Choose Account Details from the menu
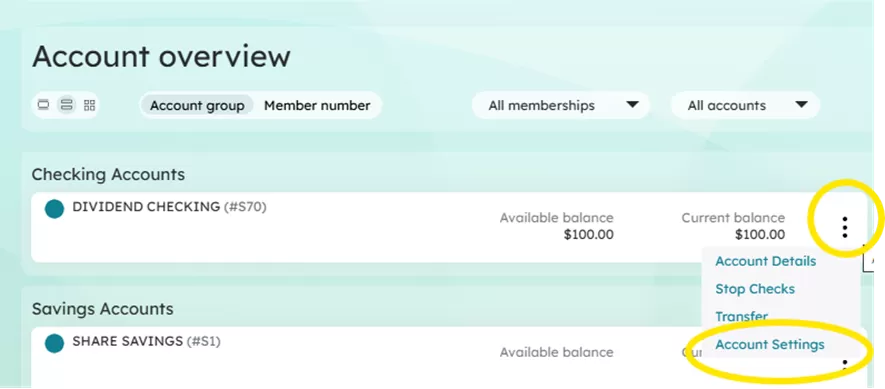 tap(765, 261)
